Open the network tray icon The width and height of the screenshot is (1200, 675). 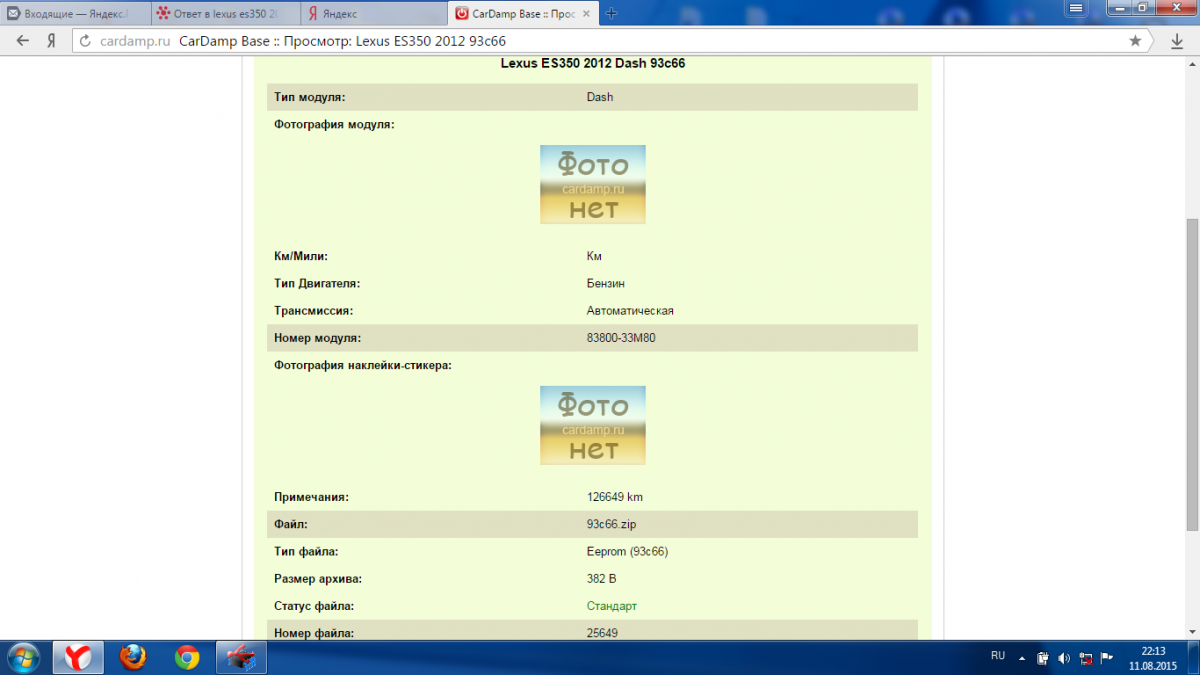[1085, 658]
